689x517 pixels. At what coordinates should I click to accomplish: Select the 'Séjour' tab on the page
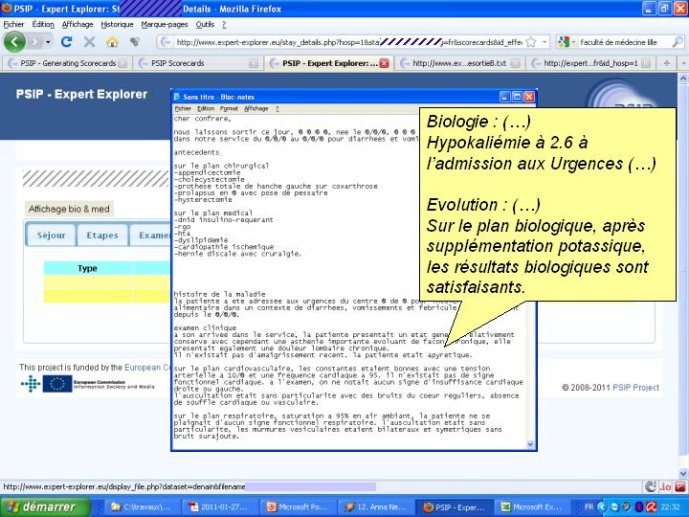pyautogui.click(x=51, y=235)
